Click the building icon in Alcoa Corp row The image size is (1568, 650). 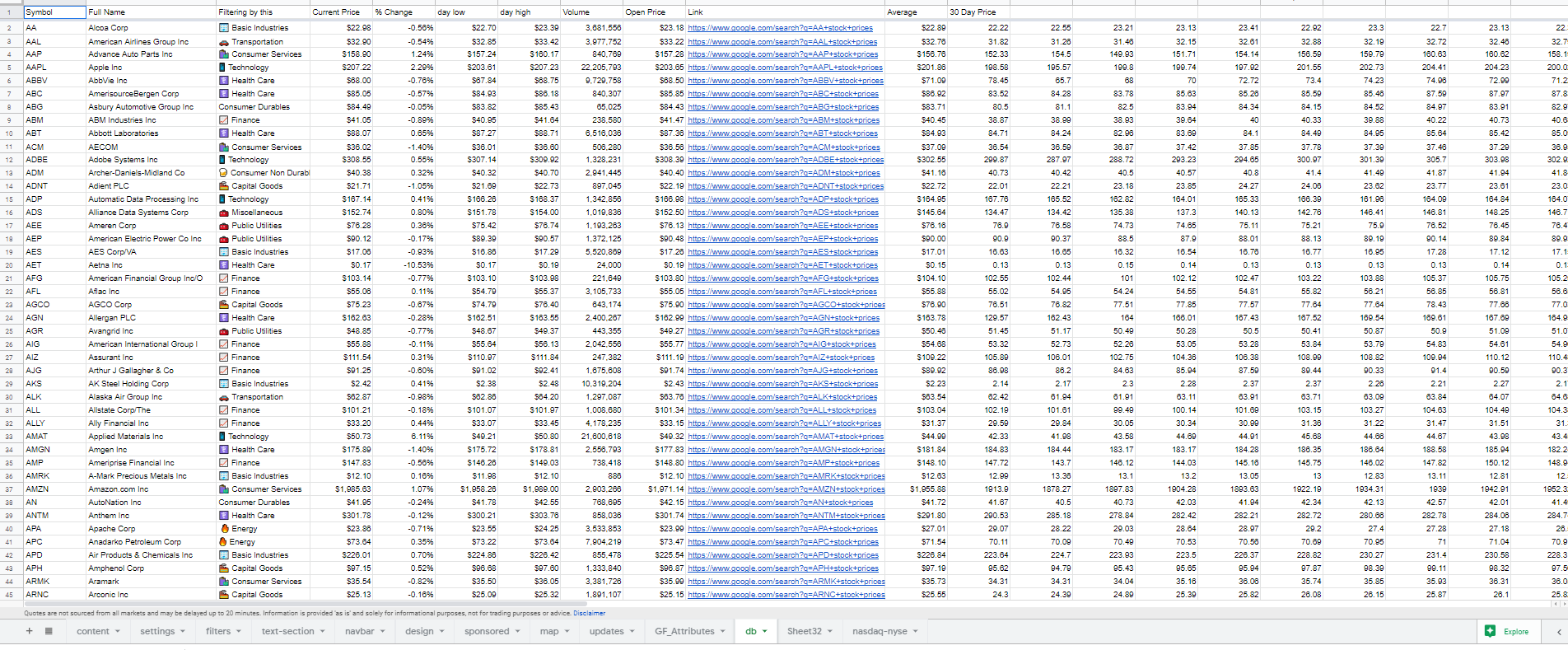224,28
